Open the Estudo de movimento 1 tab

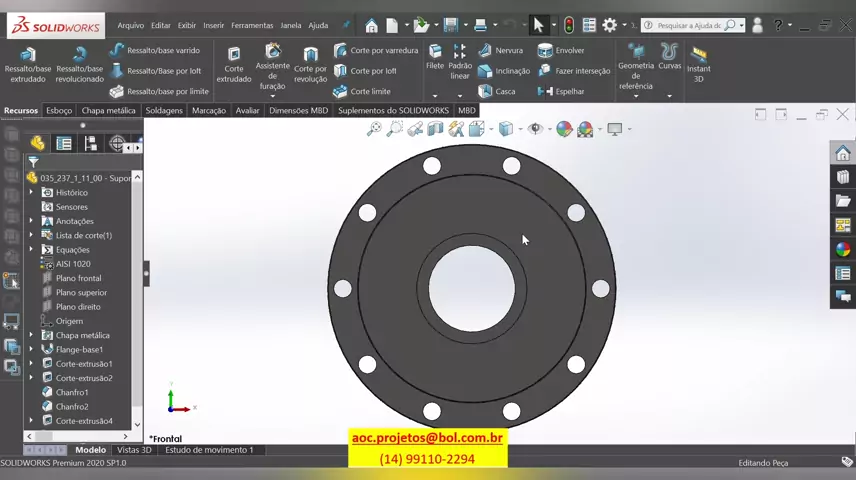(x=209, y=450)
